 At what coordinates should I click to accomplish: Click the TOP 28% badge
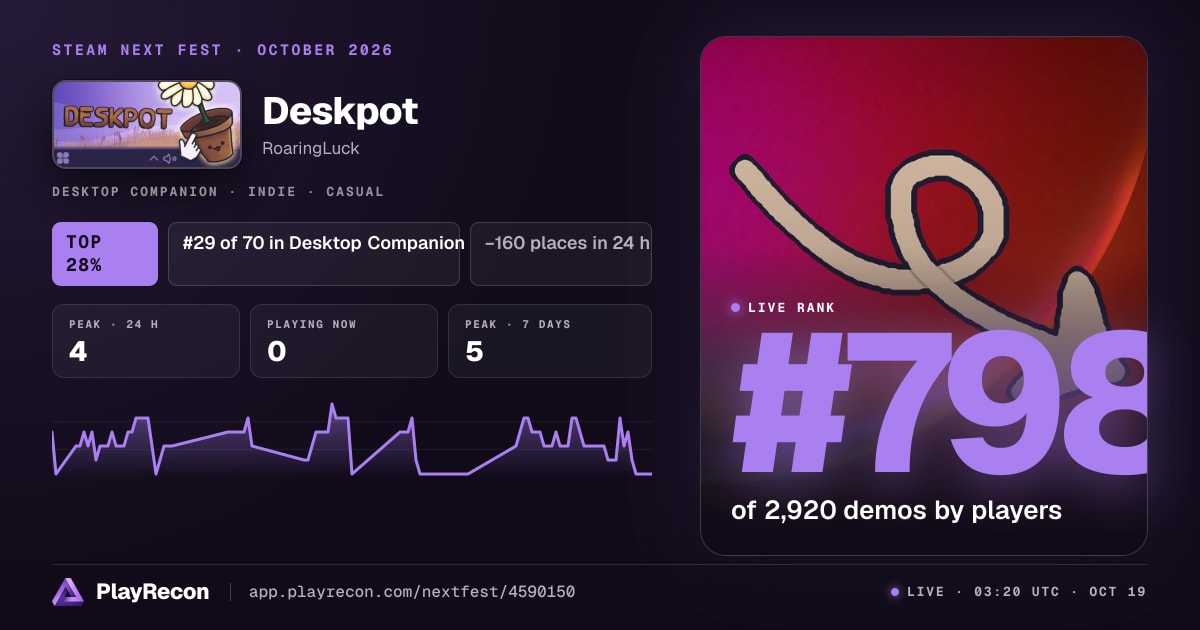pos(105,254)
